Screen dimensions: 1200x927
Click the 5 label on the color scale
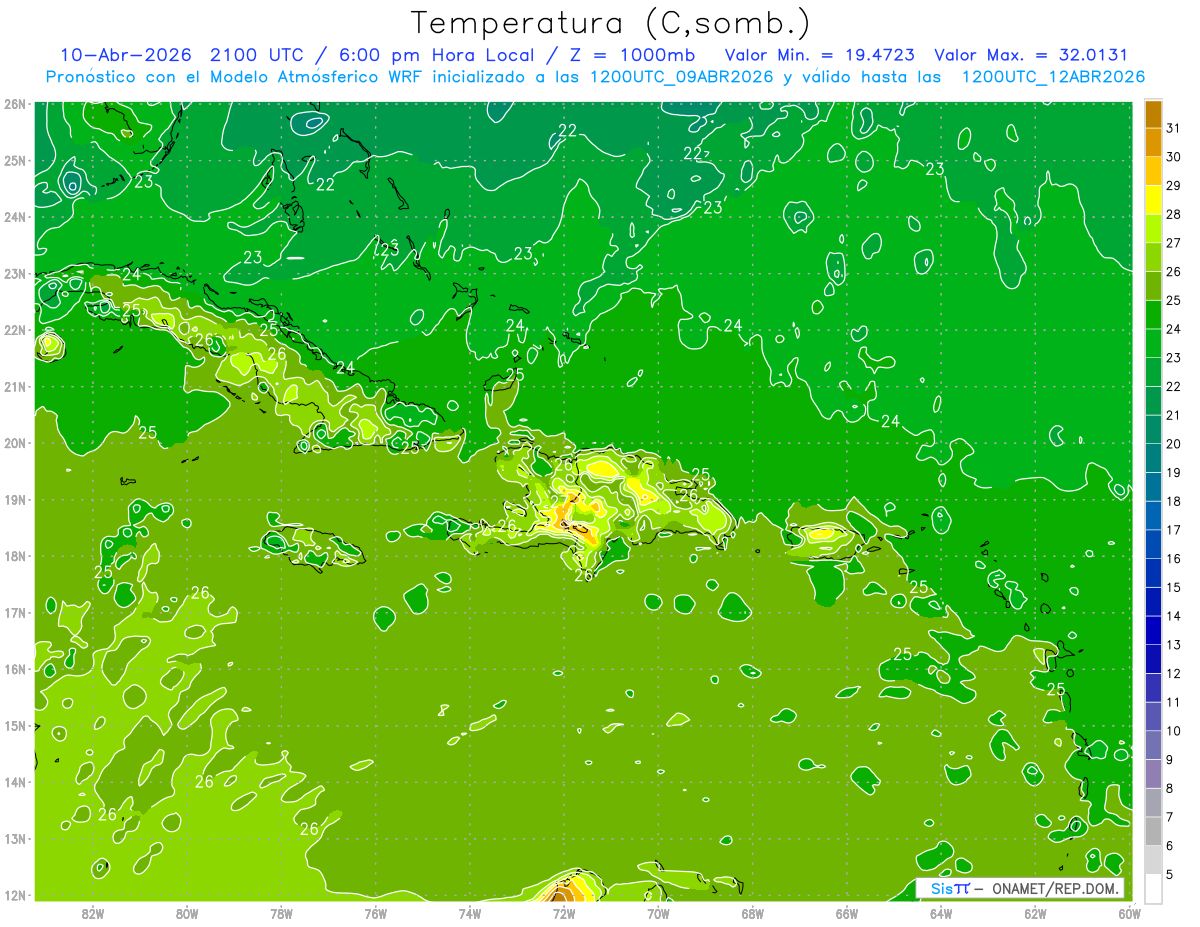[x=1172, y=874]
